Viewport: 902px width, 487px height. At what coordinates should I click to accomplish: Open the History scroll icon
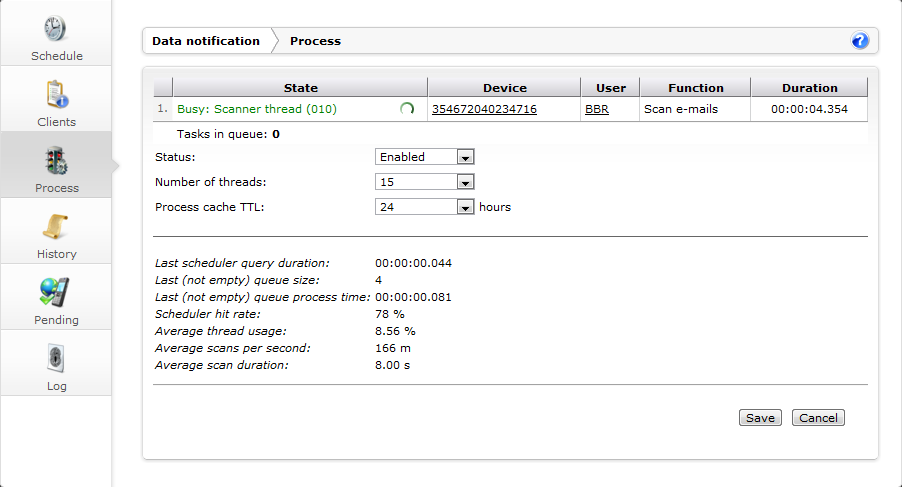tap(56, 227)
